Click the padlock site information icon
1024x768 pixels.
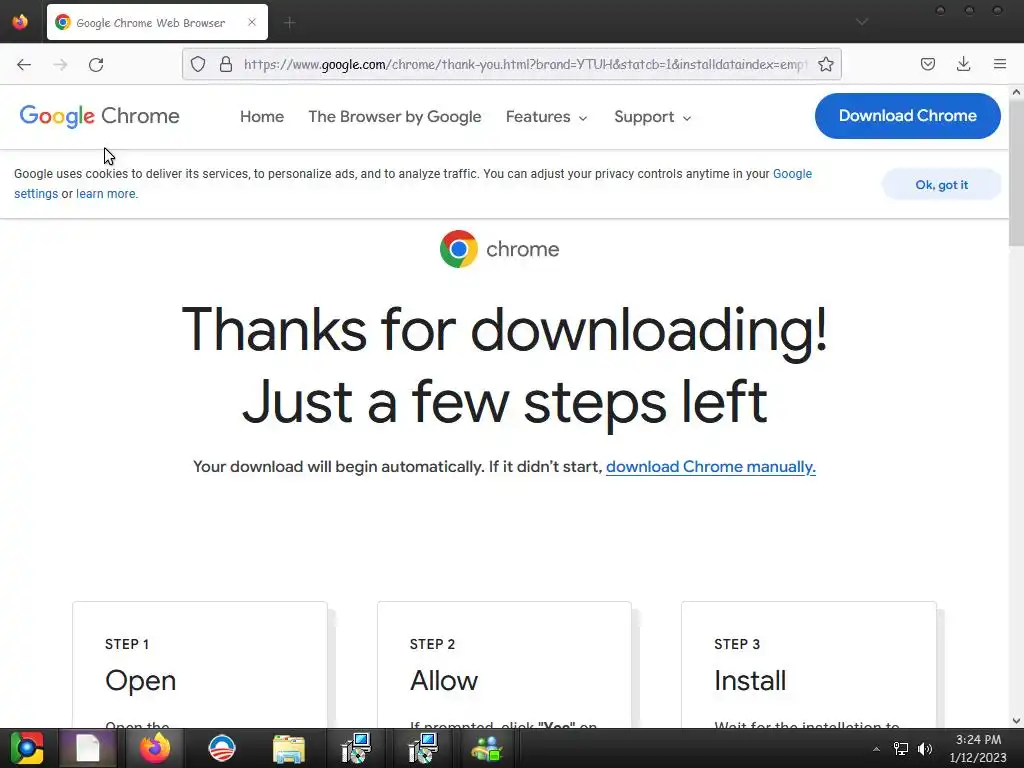226,64
